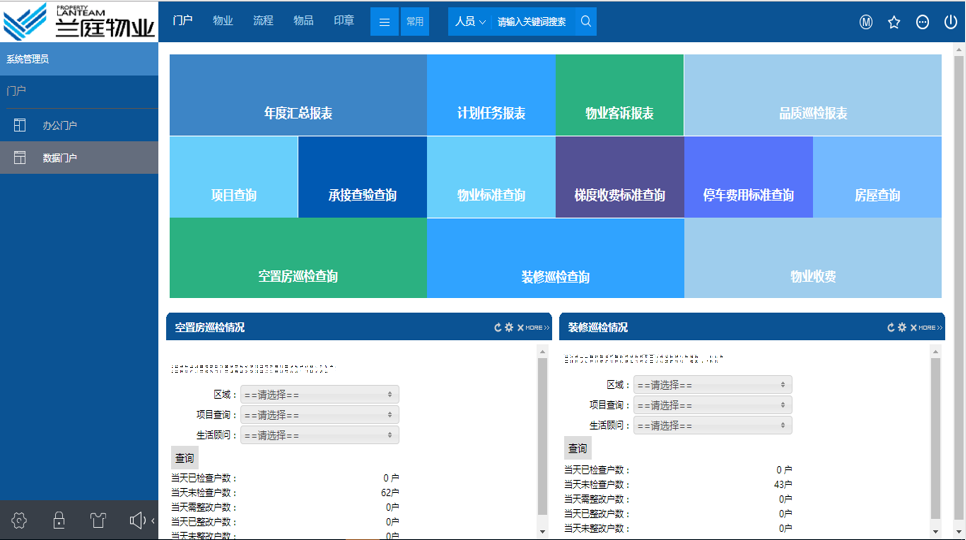
Task: Select the 门户 top menu
Action: [x=182, y=20]
